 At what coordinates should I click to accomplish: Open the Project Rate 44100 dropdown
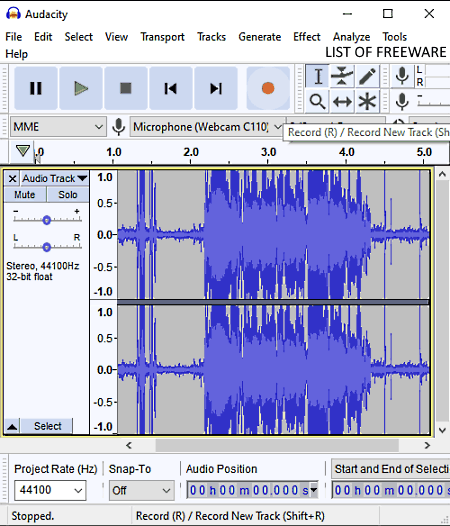[x=50, y=490]
